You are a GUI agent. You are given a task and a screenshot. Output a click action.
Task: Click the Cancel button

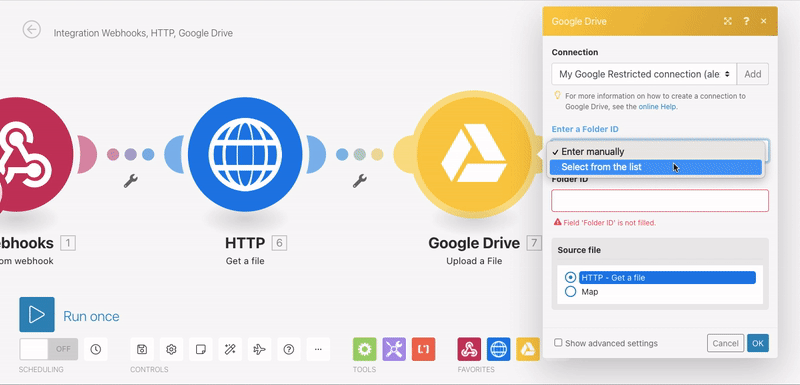tap(726, 343)
